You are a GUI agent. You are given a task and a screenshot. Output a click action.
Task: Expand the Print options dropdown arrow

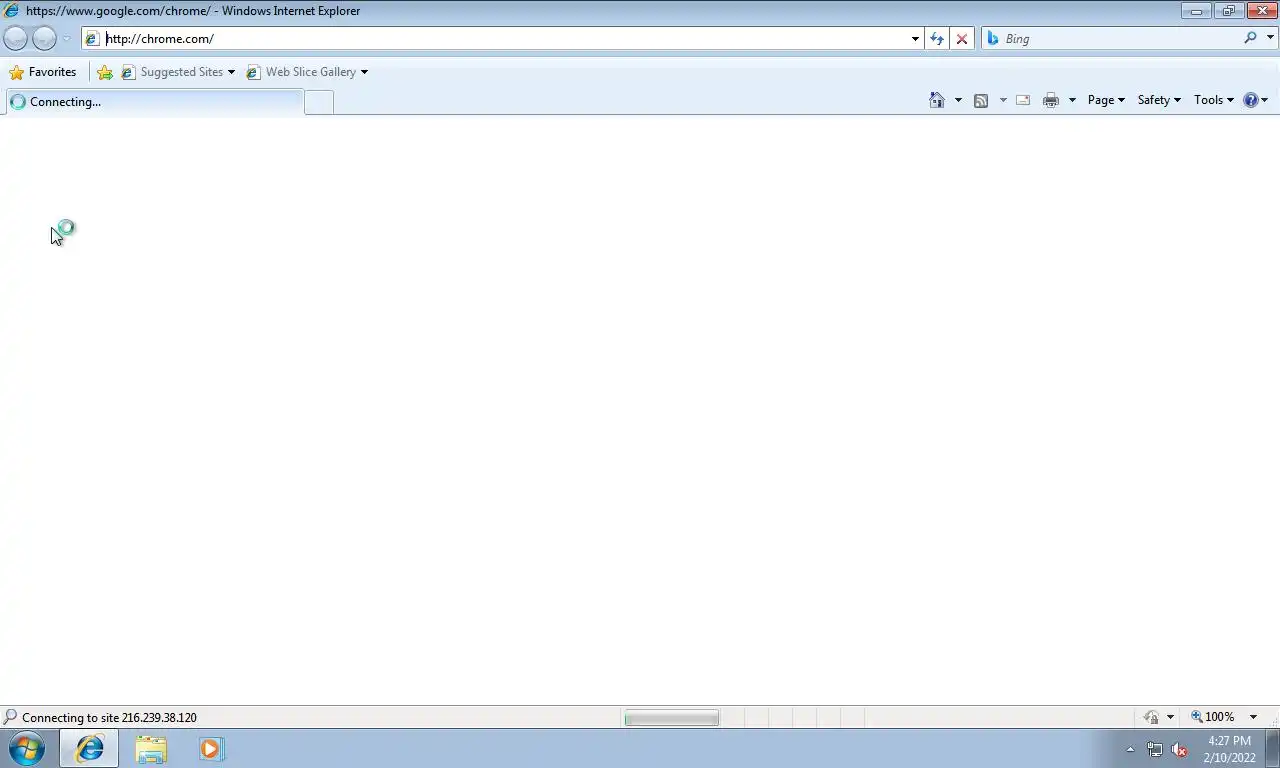[x=1072, y=100]
